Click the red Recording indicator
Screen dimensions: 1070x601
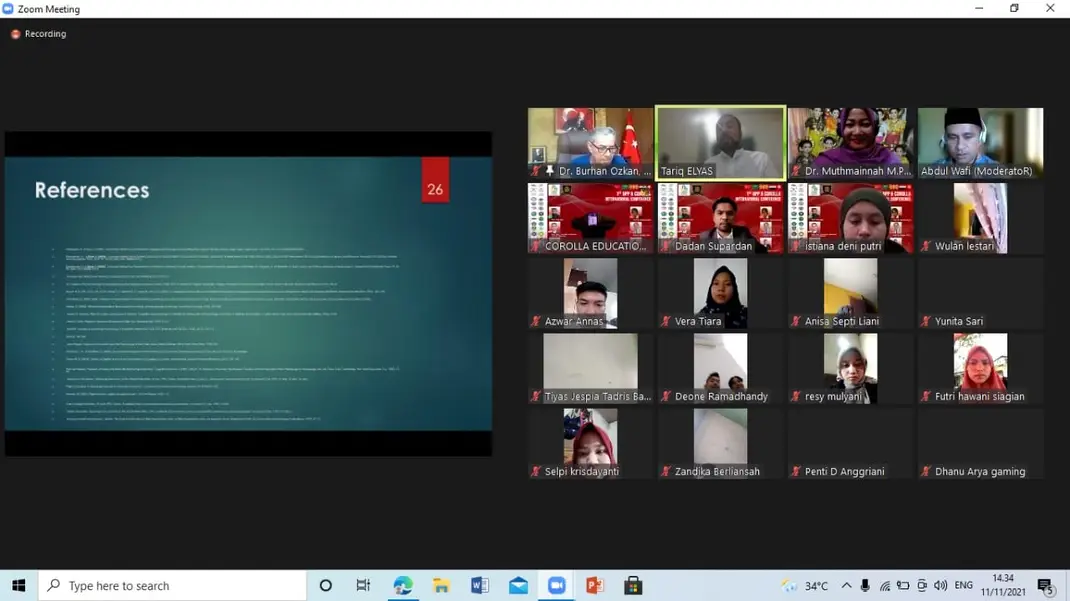pos(16,34)
